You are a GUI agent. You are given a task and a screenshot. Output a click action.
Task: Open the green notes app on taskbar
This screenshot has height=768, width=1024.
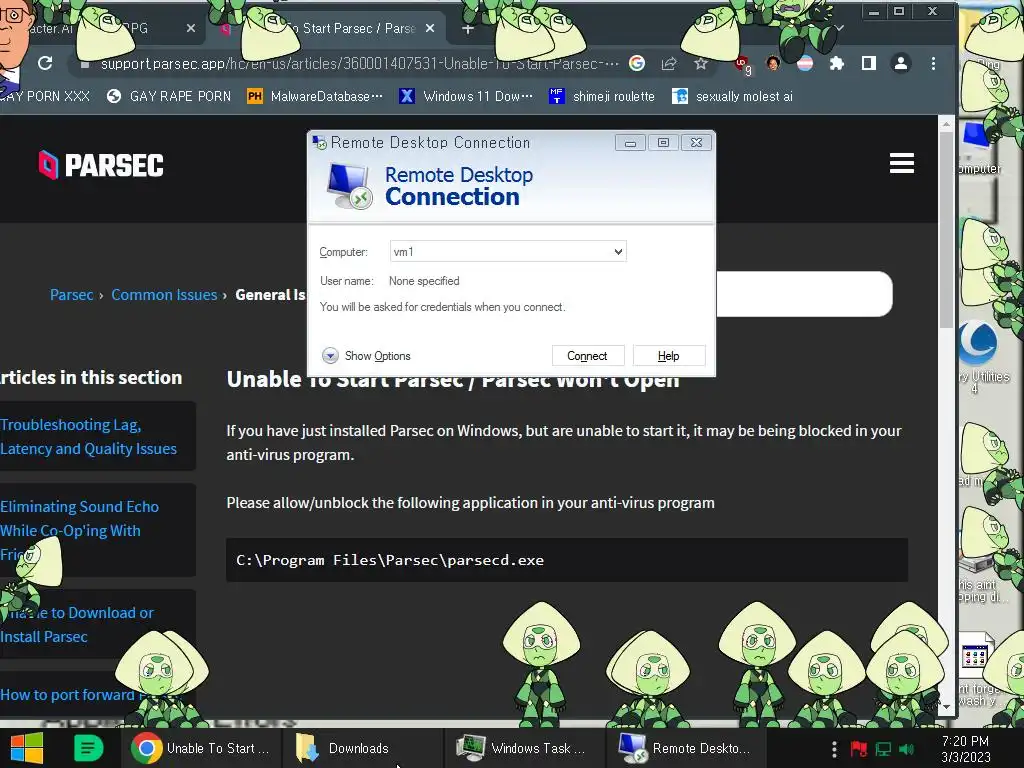[x=88, y=748]
